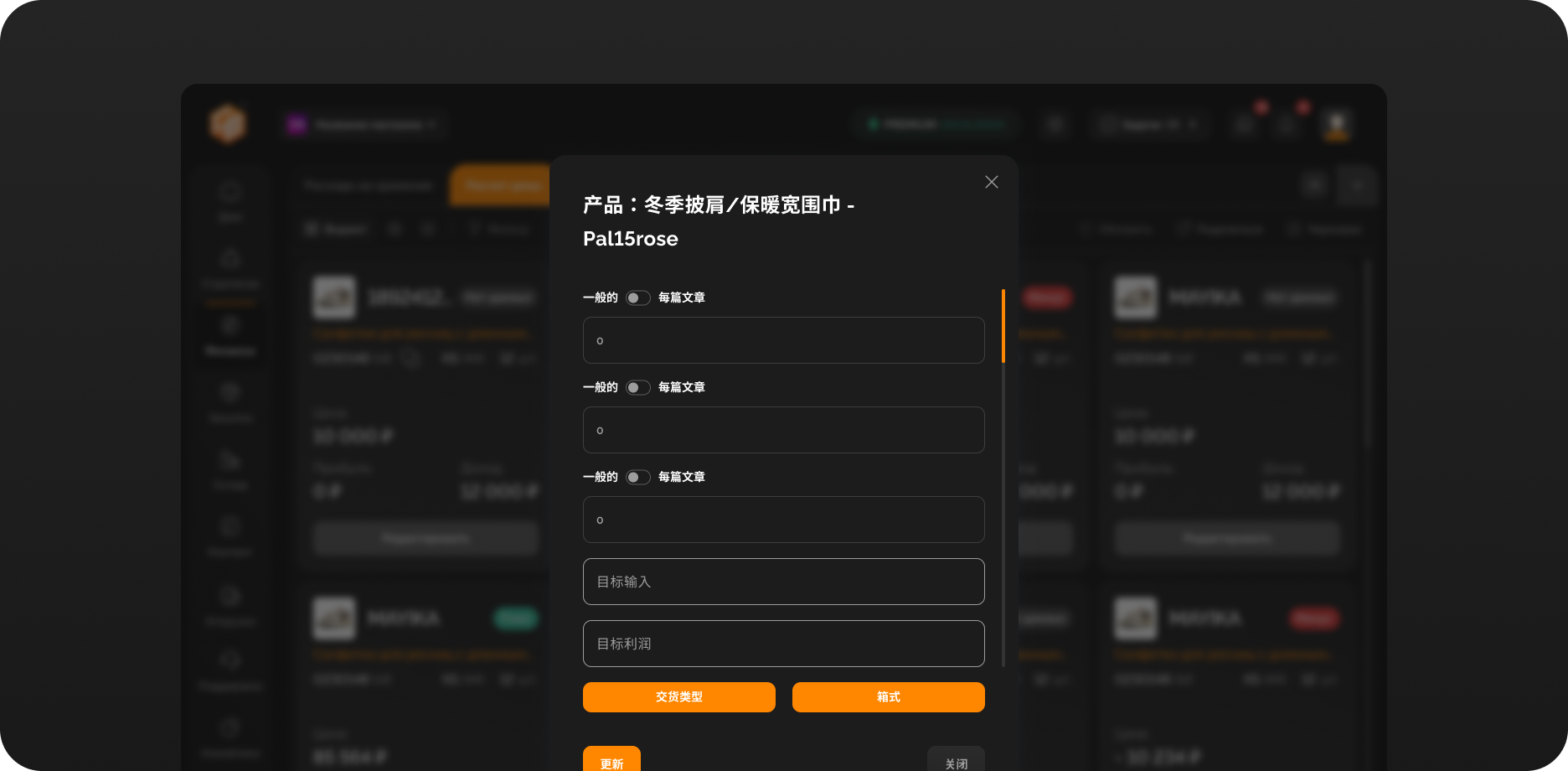Toggle the first 一般的 / 每篇文章 switch
This screenshot has width=1568, height=771.
pyautogui.click(x=637, y=298)
